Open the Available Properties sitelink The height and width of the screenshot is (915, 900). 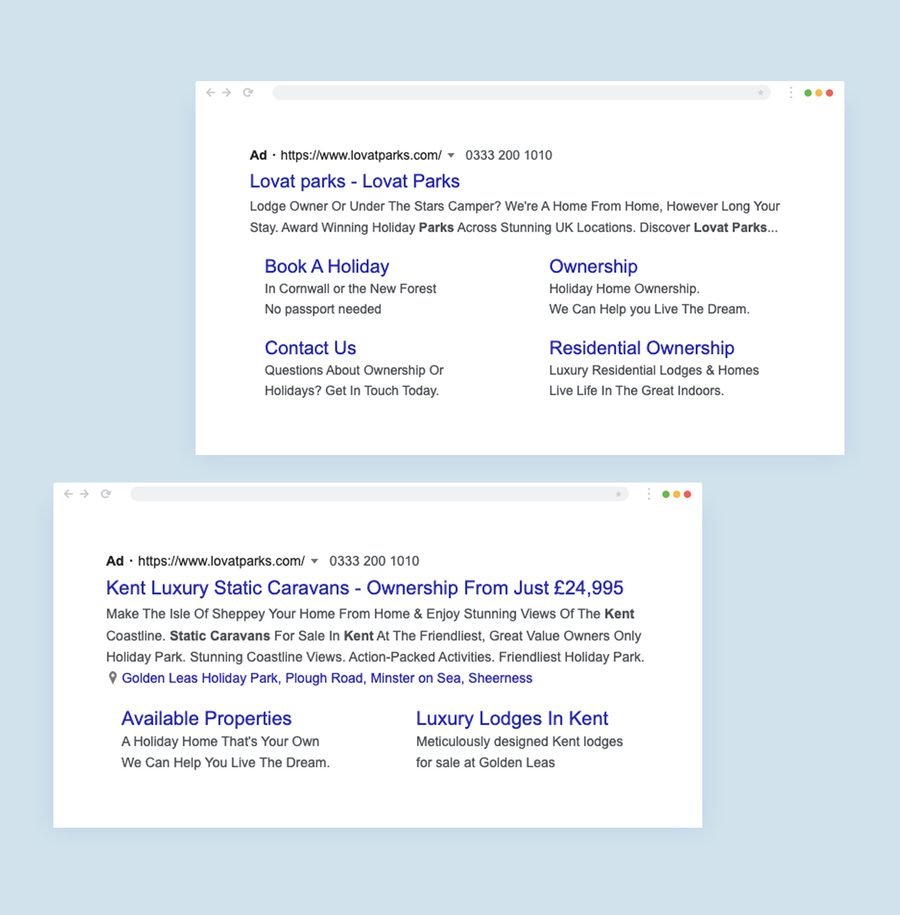tap(206, 718)
